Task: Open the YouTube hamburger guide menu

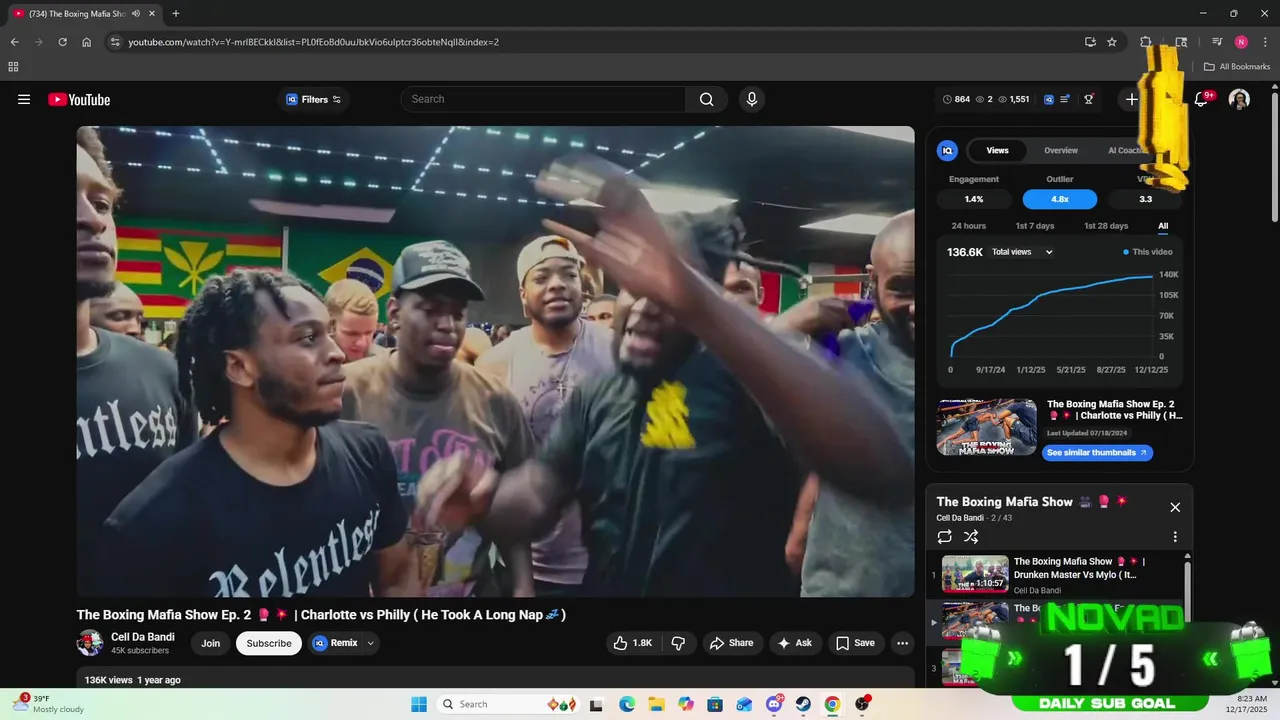Action: click(24, 99)
